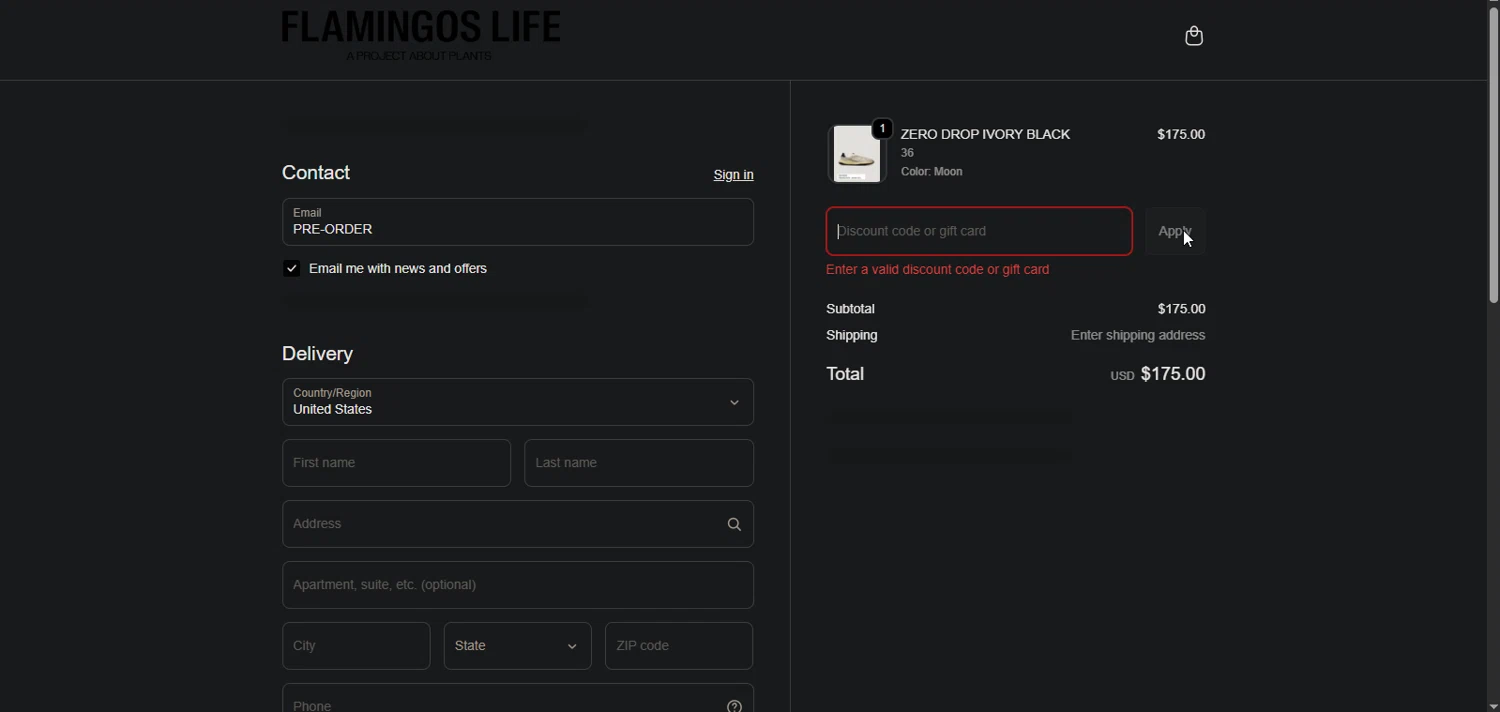Click the scrollbar down arrow
Image resolution: width=1500 pixels, height=712 pixels.
tap(1493, 706)
